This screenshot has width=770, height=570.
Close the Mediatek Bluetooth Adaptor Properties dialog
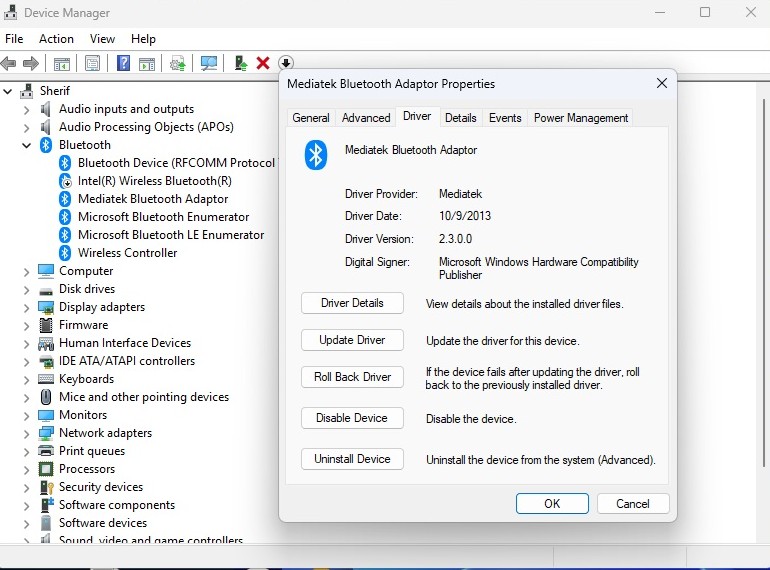pos(662,84)
